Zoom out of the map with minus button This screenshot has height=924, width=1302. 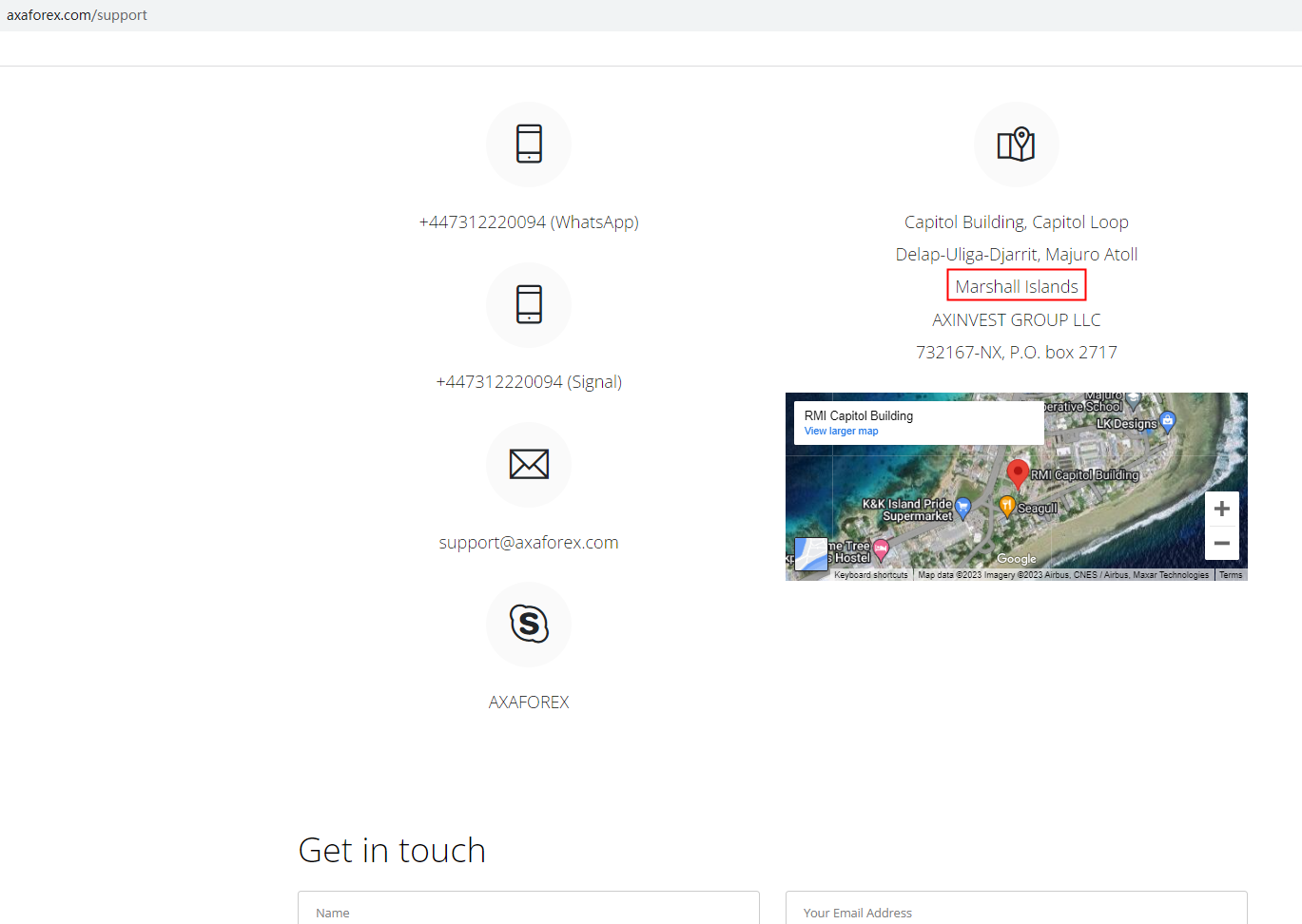pos(1222,544)
